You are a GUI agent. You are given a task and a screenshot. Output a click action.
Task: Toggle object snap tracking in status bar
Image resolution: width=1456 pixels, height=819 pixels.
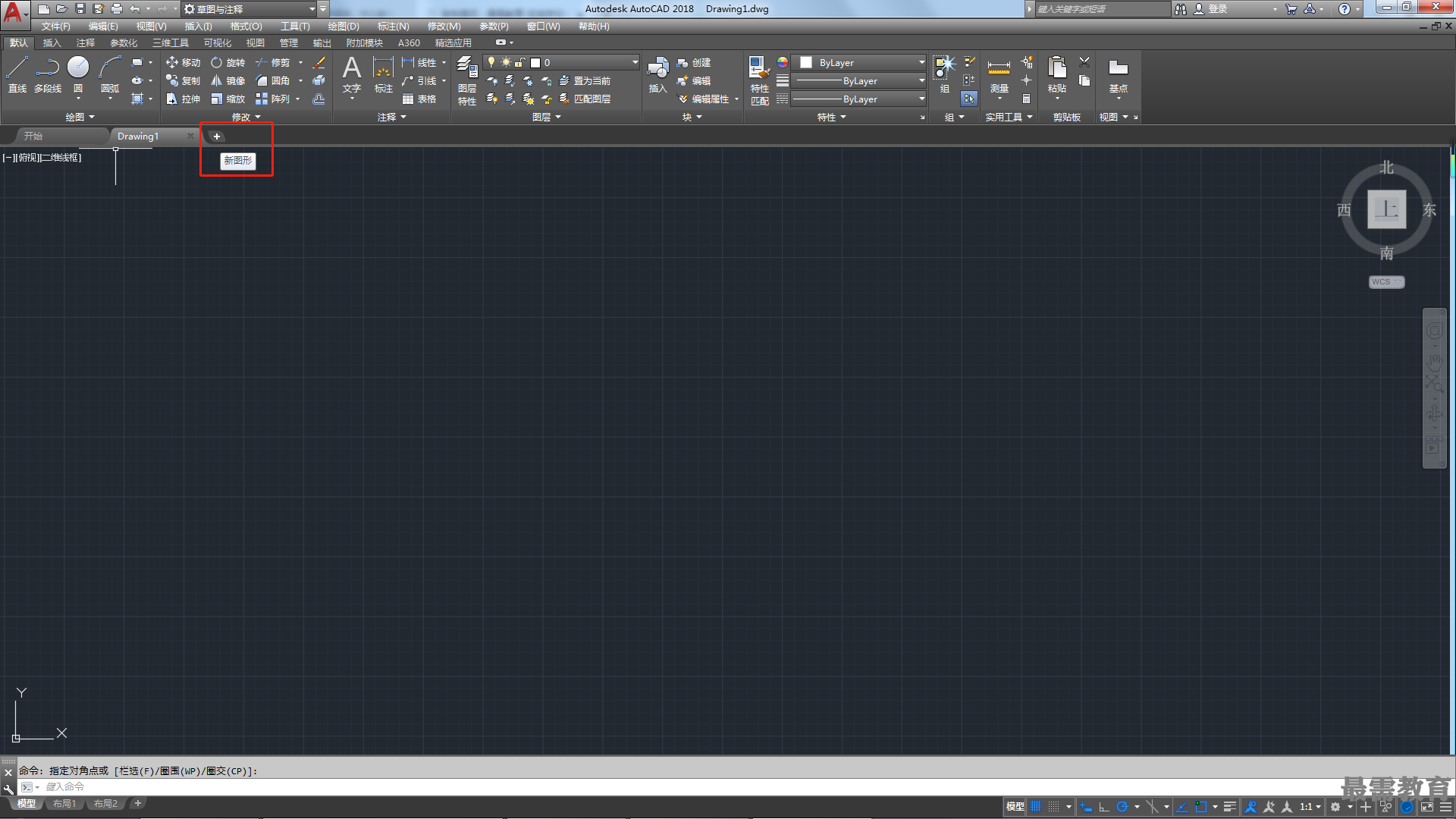[x=1182, y=807]
